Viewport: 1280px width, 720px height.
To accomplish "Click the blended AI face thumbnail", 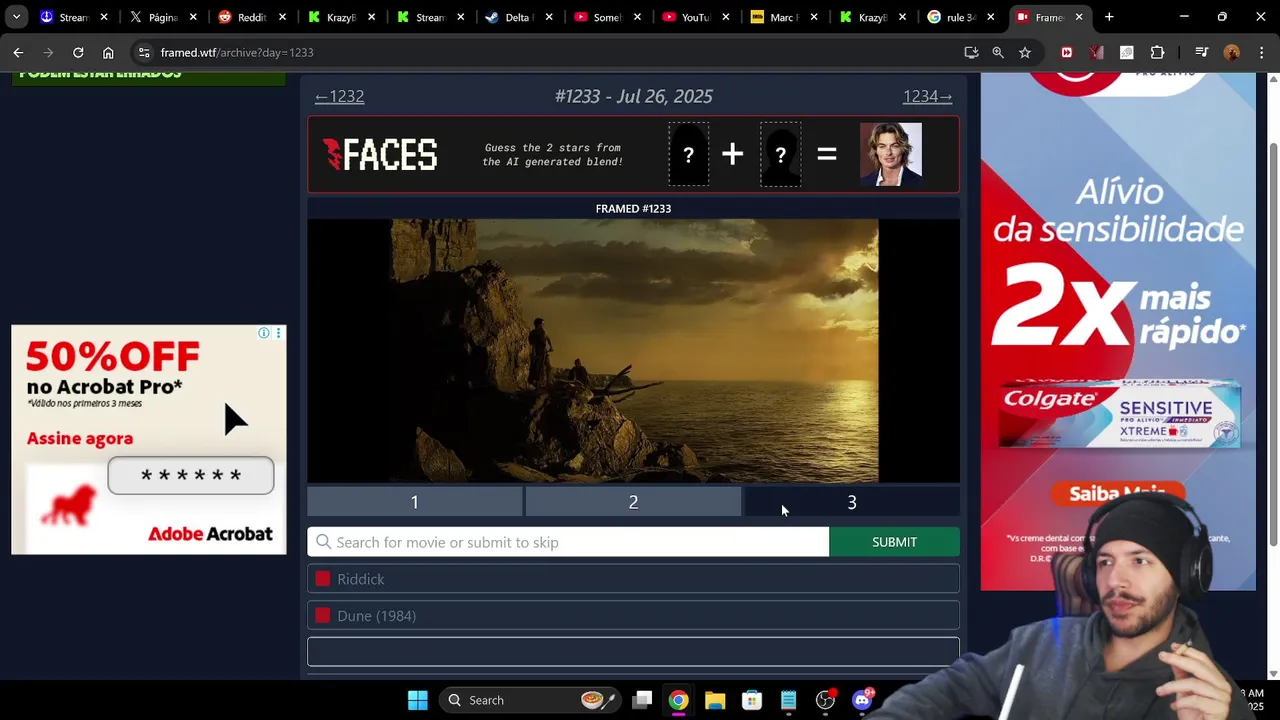I will click(891, 154).
